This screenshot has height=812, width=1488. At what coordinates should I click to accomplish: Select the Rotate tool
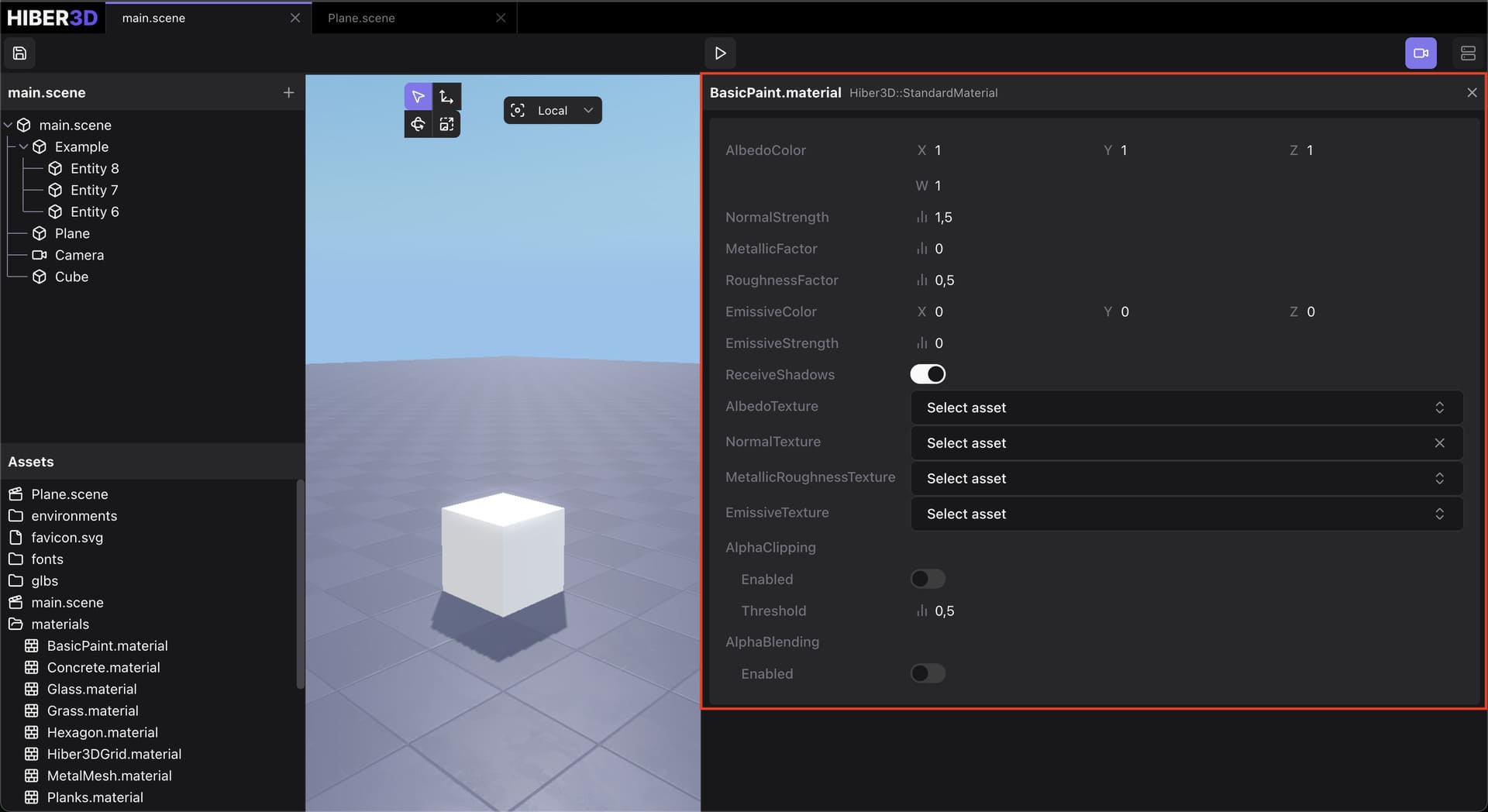click(418, 124)
